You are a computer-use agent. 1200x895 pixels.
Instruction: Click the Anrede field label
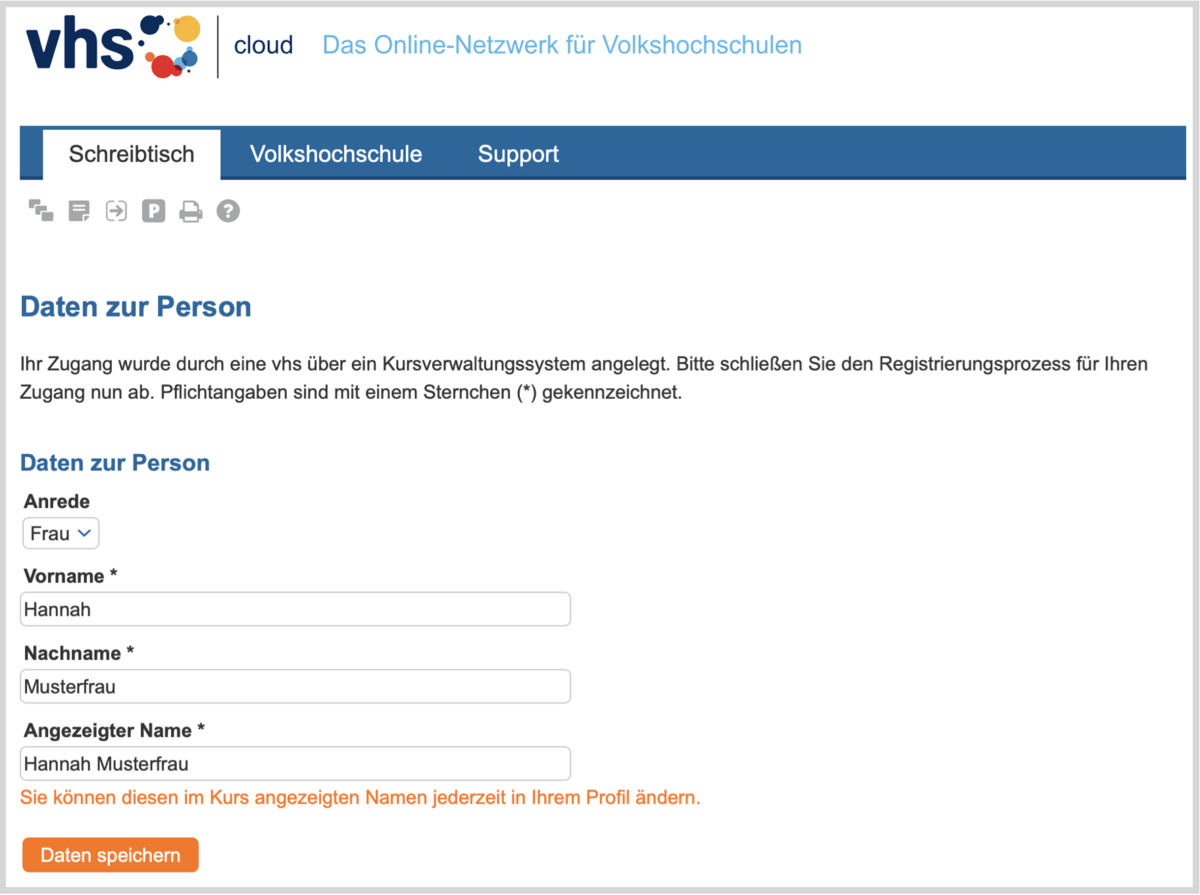[56, 502]
